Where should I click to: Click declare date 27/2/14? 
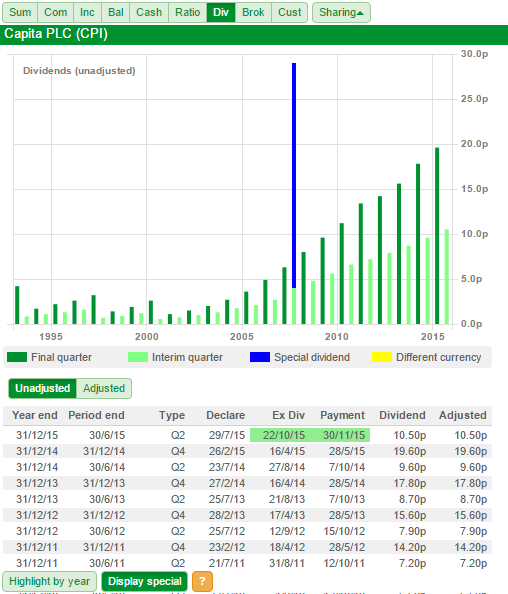pos(227,483)
